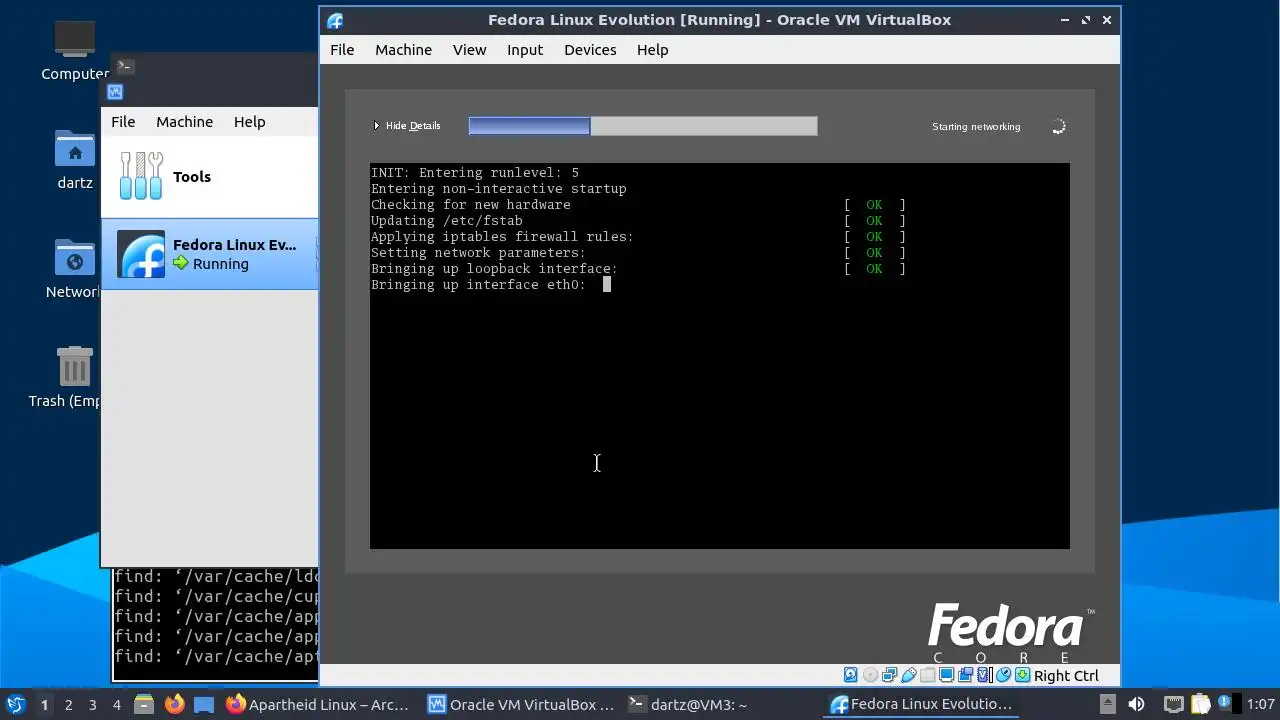Click the recording status icon in VM bar

(965, 675)
